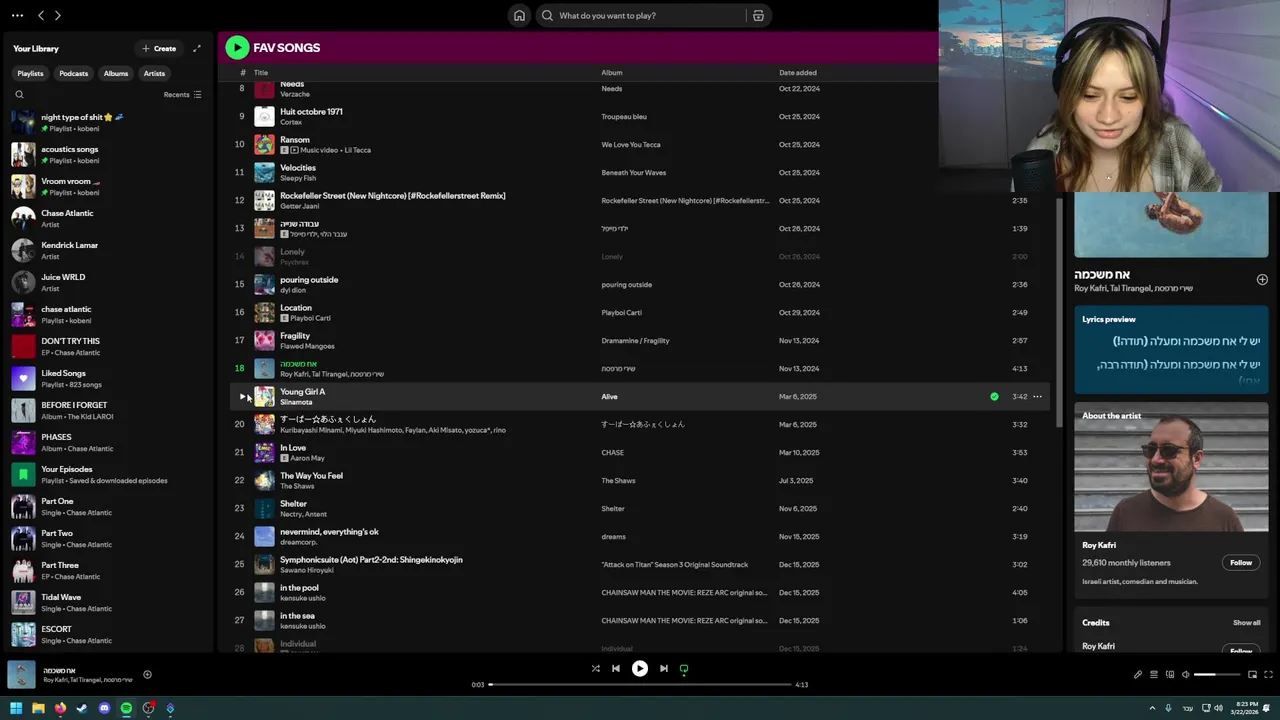The height and width of the screenshot is (720, 1280).
Task: Open the Windows Start menu
Action: click(16, 708)
